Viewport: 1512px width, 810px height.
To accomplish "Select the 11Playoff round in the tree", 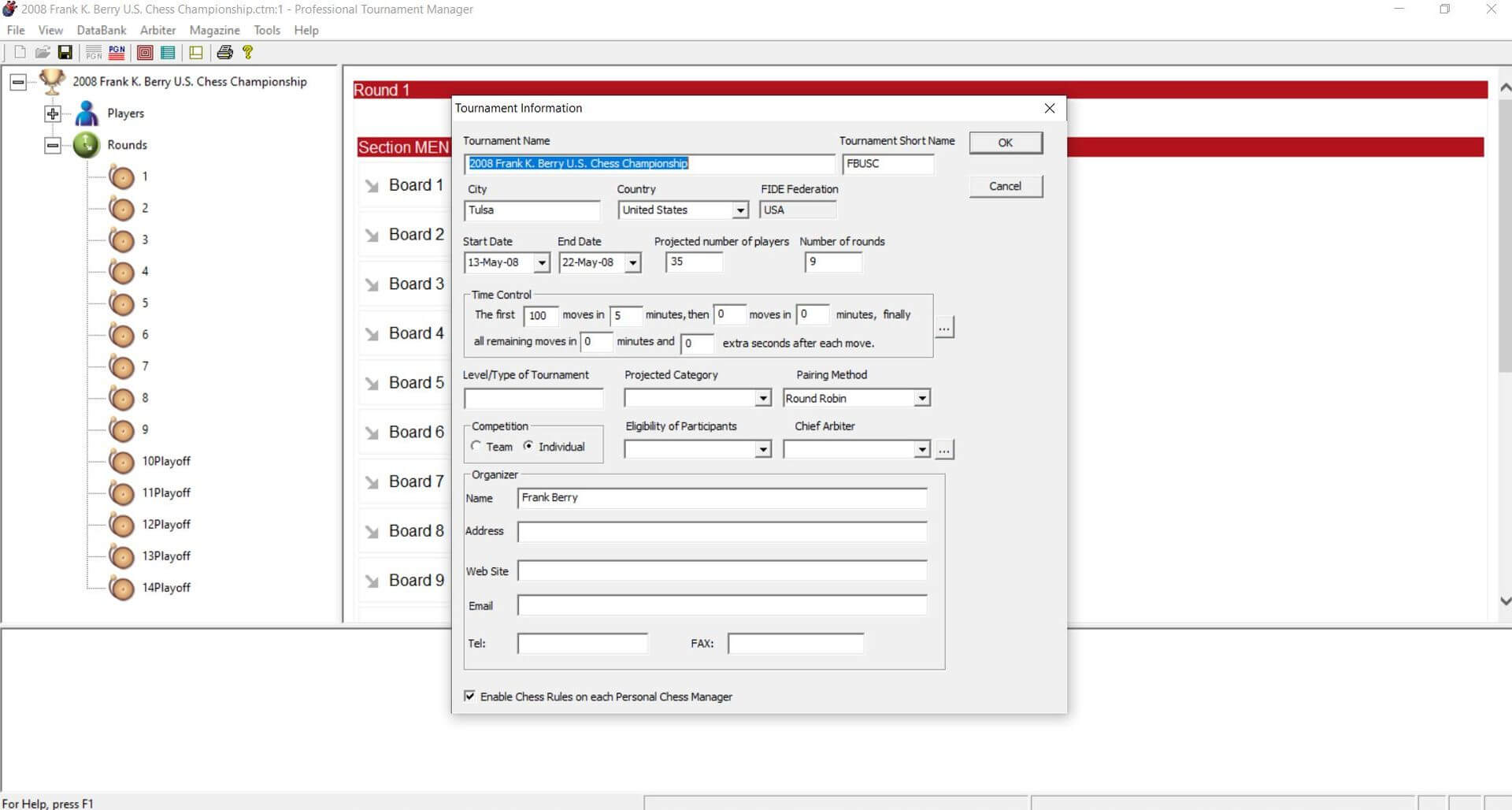I will coord(166,493).
